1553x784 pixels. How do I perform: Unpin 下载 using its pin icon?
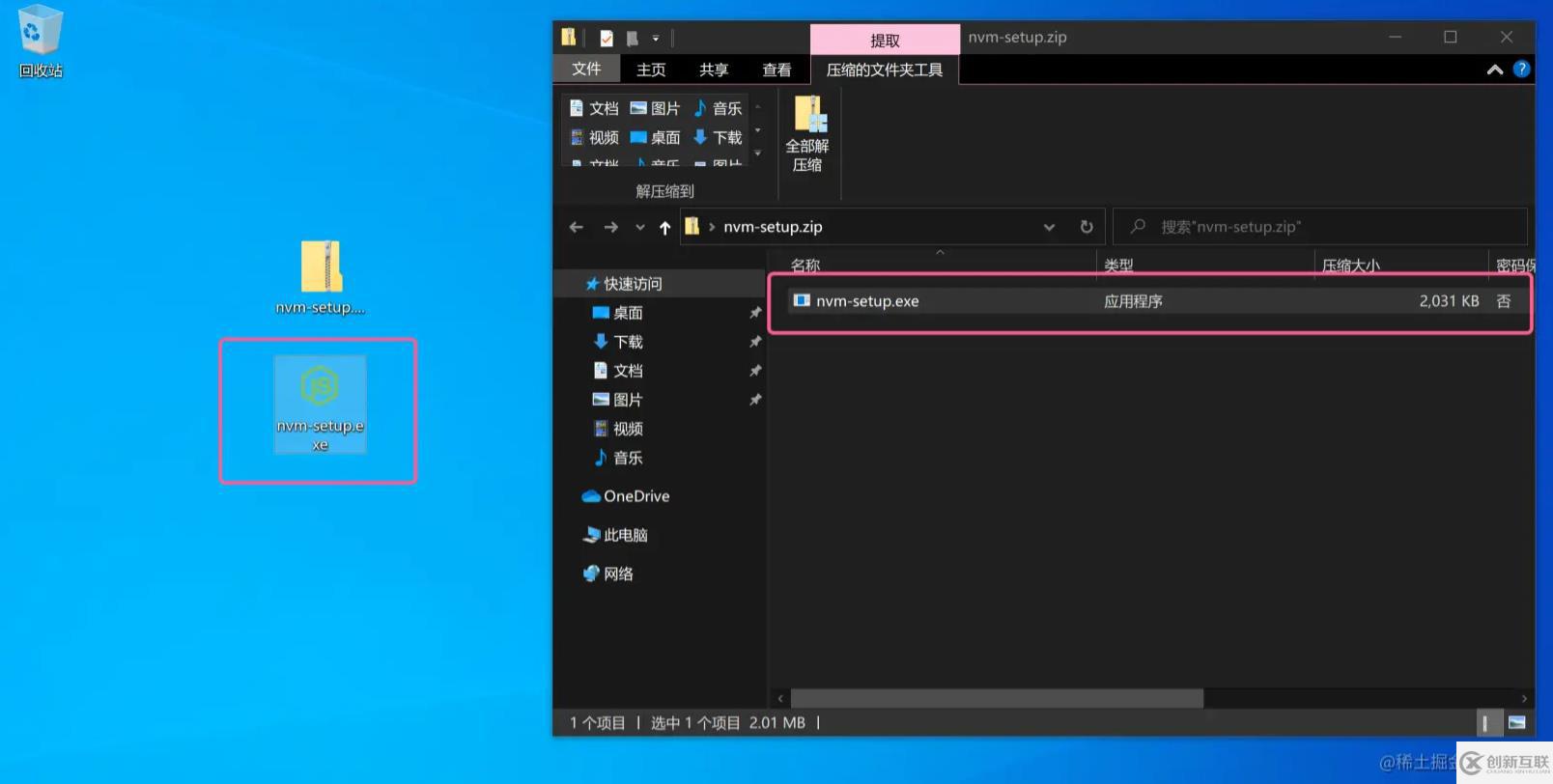click(x=755, y=342)
